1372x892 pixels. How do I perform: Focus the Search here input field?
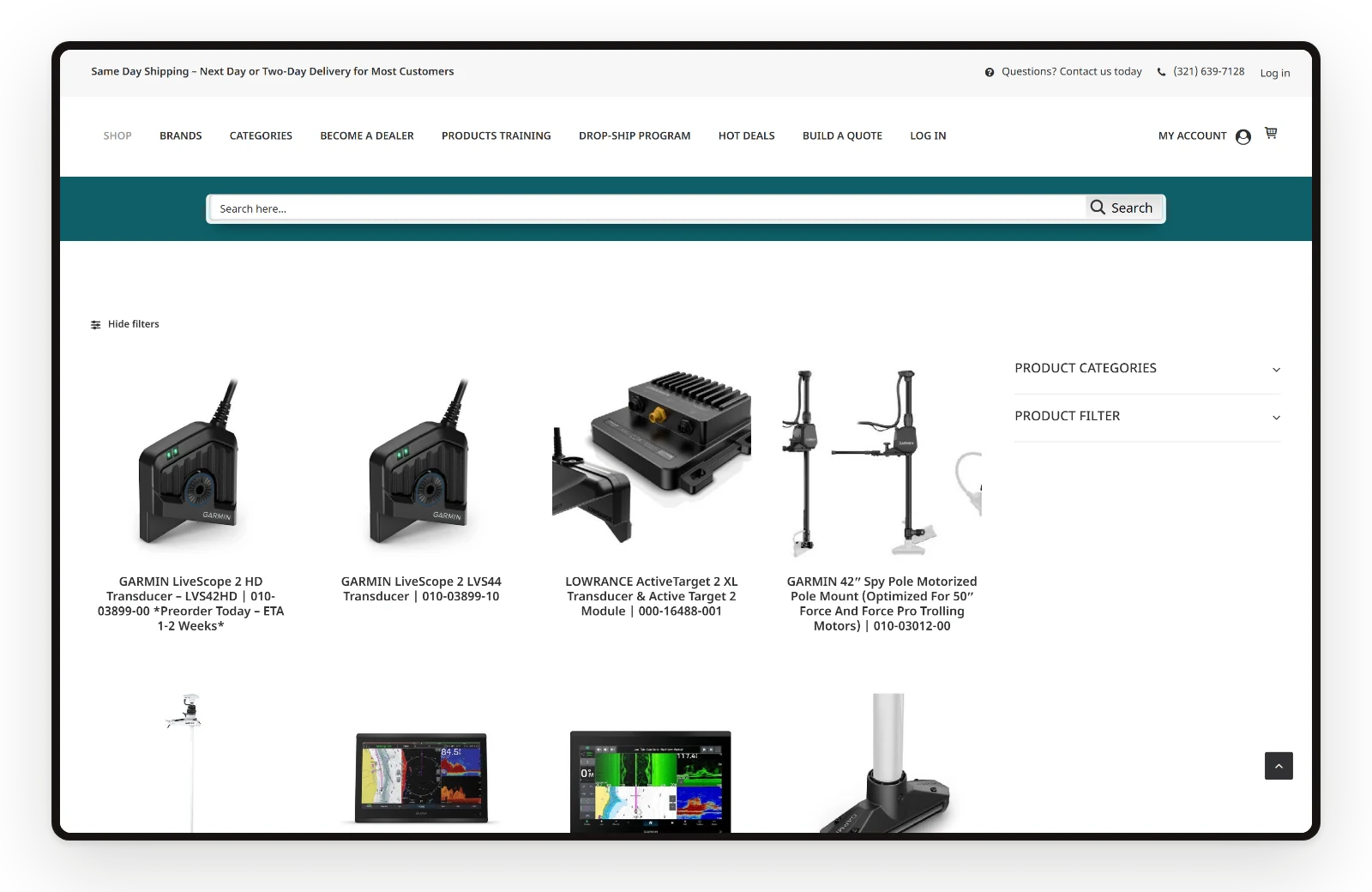(x=647, y=208)
